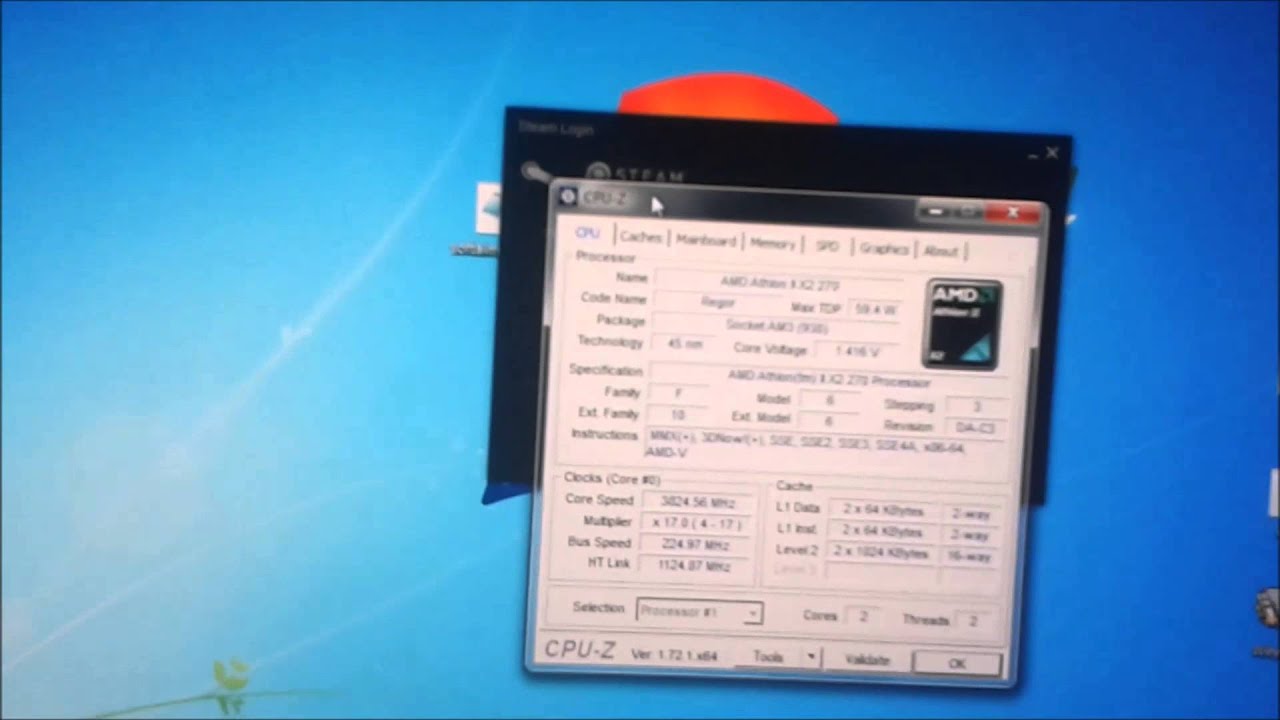Click the Code Name value Regor
The height and width of the screenshot is (720, 1280).
718,302
